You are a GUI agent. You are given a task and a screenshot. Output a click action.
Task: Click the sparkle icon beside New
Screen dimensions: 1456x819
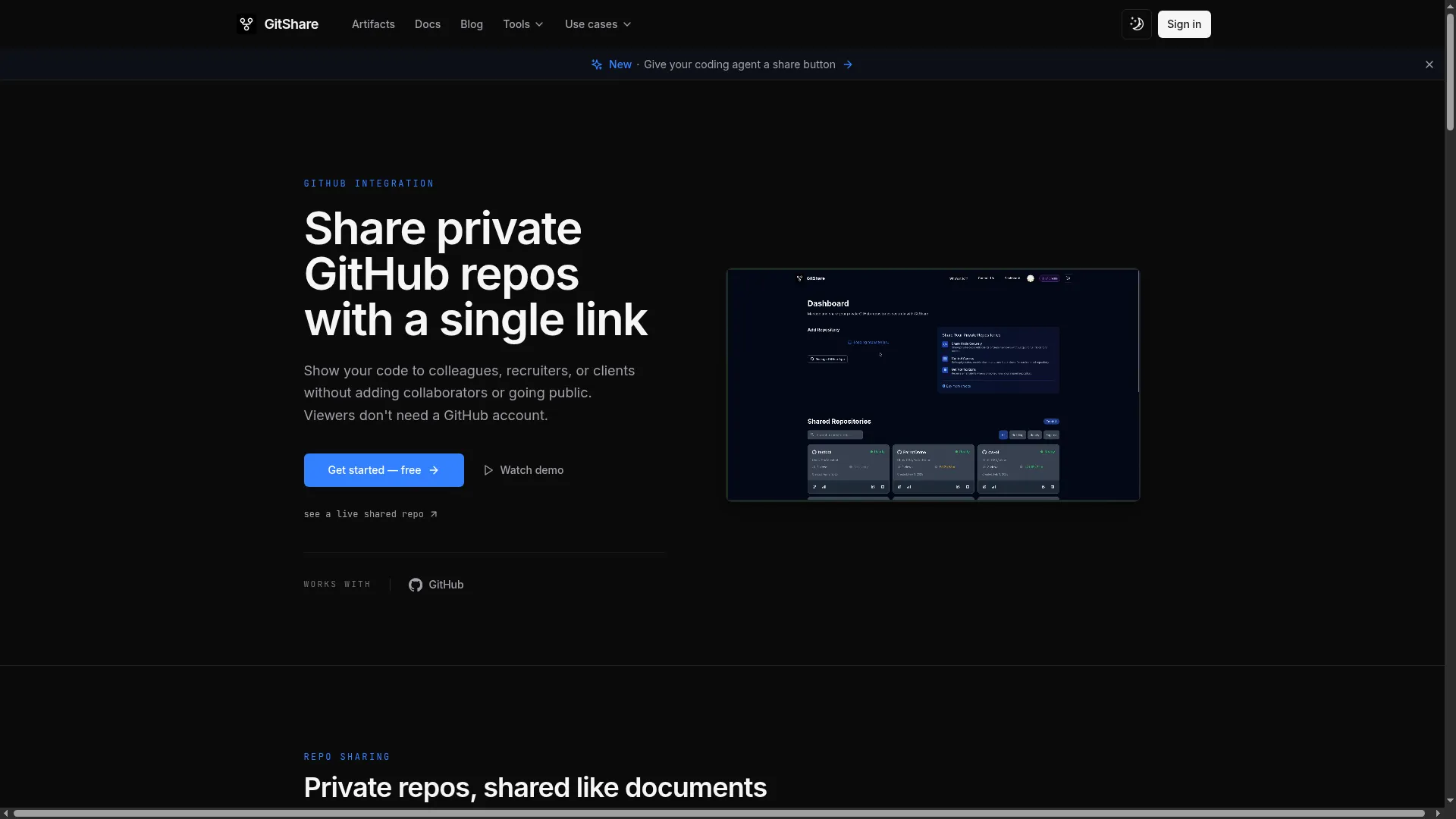click(597, 64)
